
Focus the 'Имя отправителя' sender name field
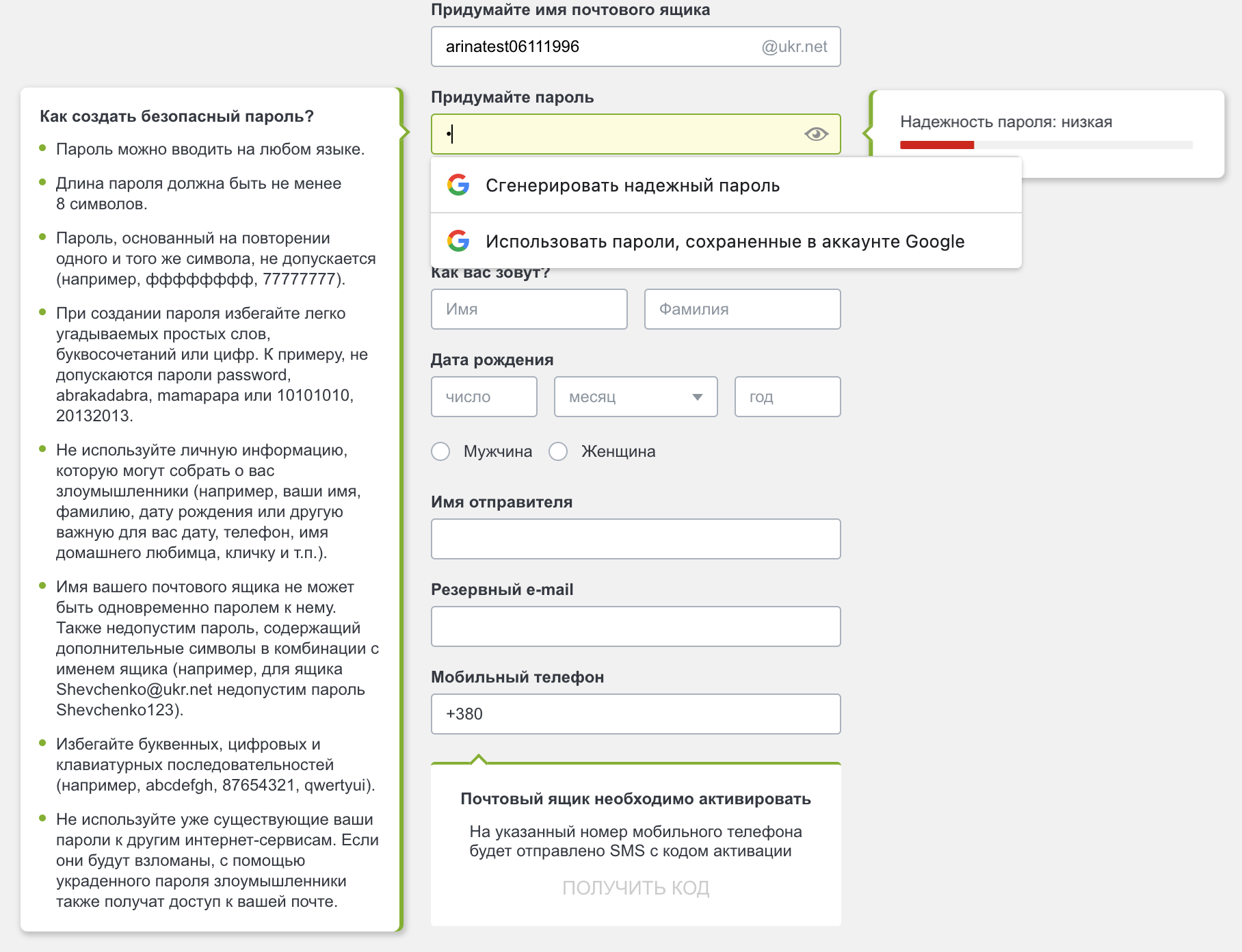coord(635,539)
